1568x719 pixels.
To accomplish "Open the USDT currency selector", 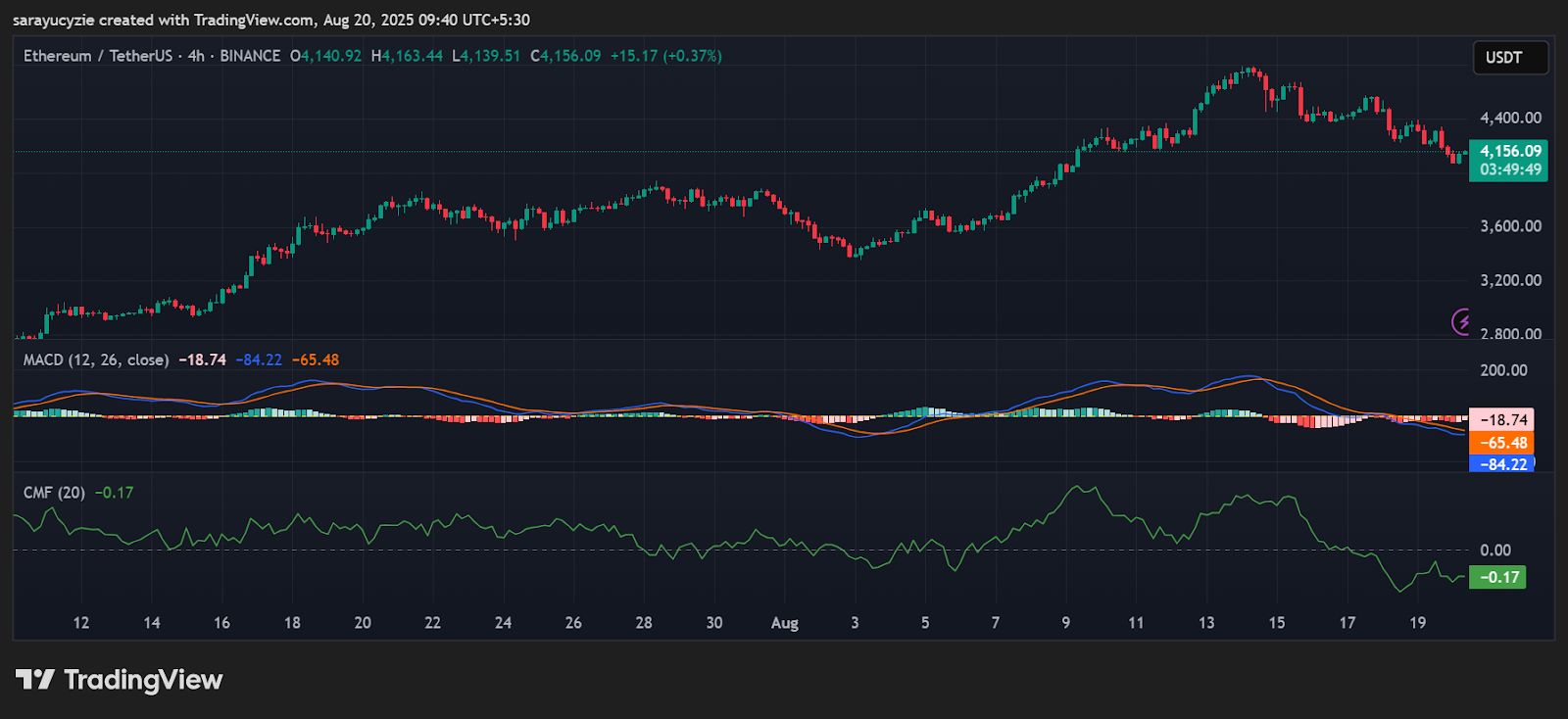I will pyautogui.click(x=1510, y=58).
